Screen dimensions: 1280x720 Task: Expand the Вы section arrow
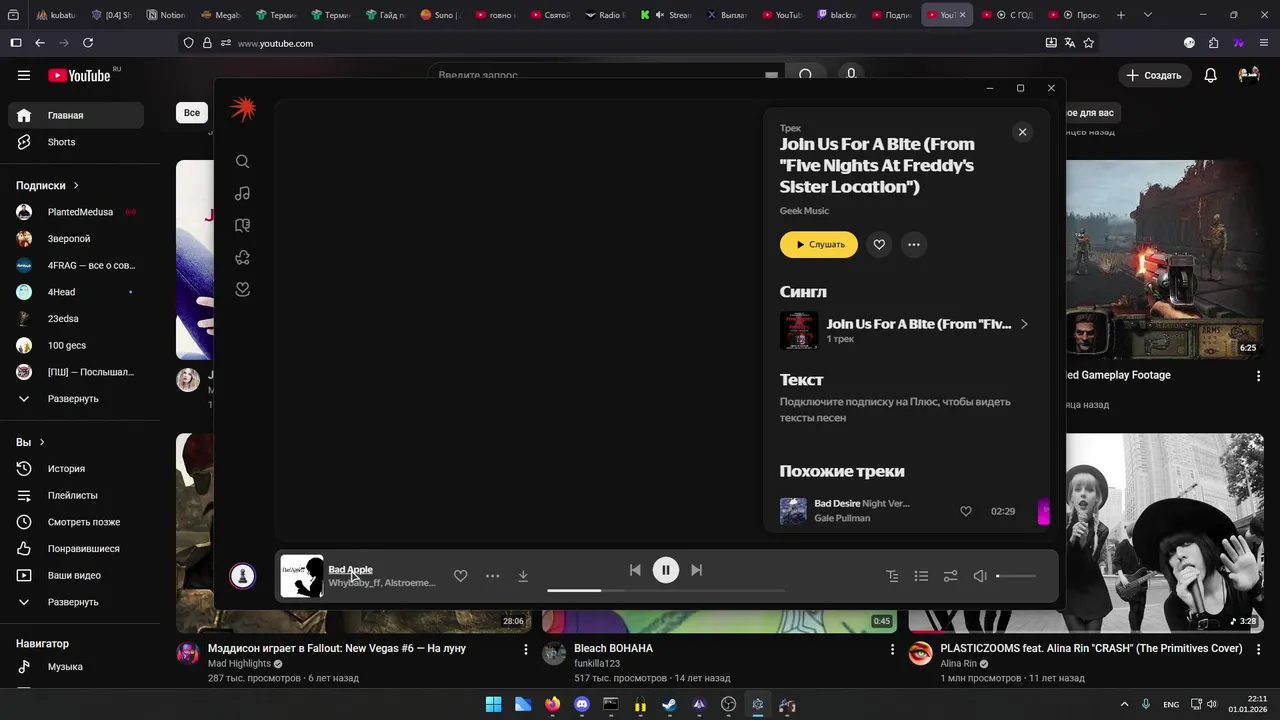[42, 442]
